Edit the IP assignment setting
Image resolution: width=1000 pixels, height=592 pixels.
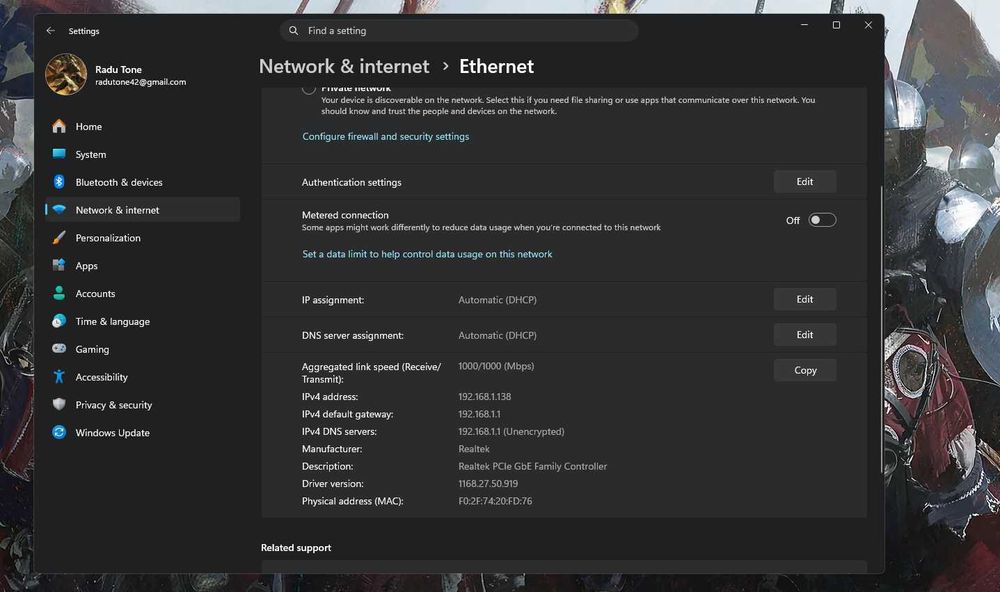[x=805, y=299]
